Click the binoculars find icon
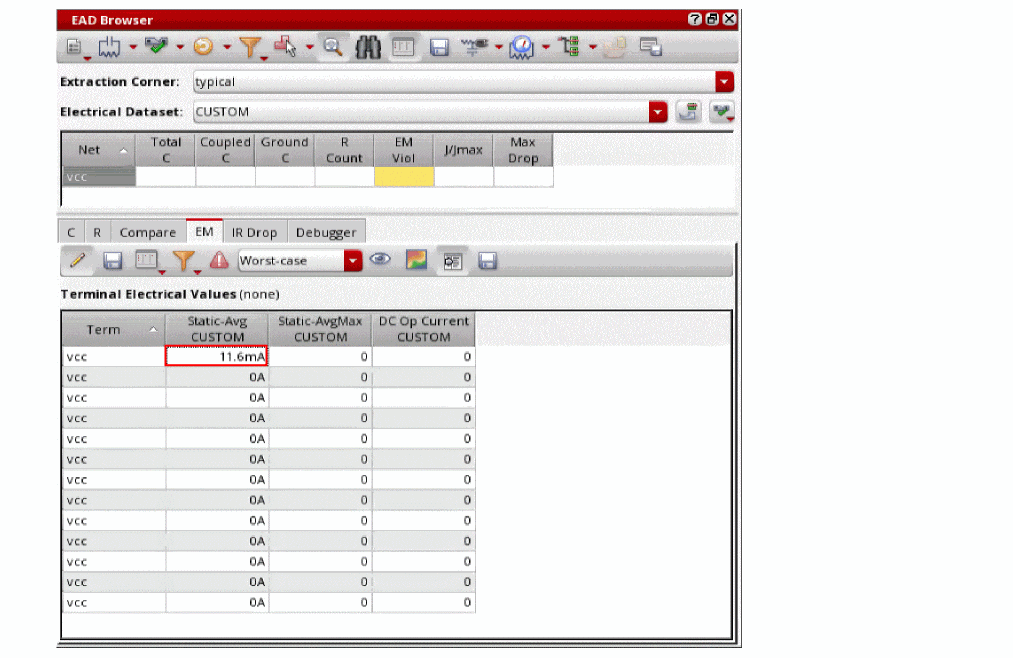This screenshot has width=1013, height=658. click(x=369, y=47)
